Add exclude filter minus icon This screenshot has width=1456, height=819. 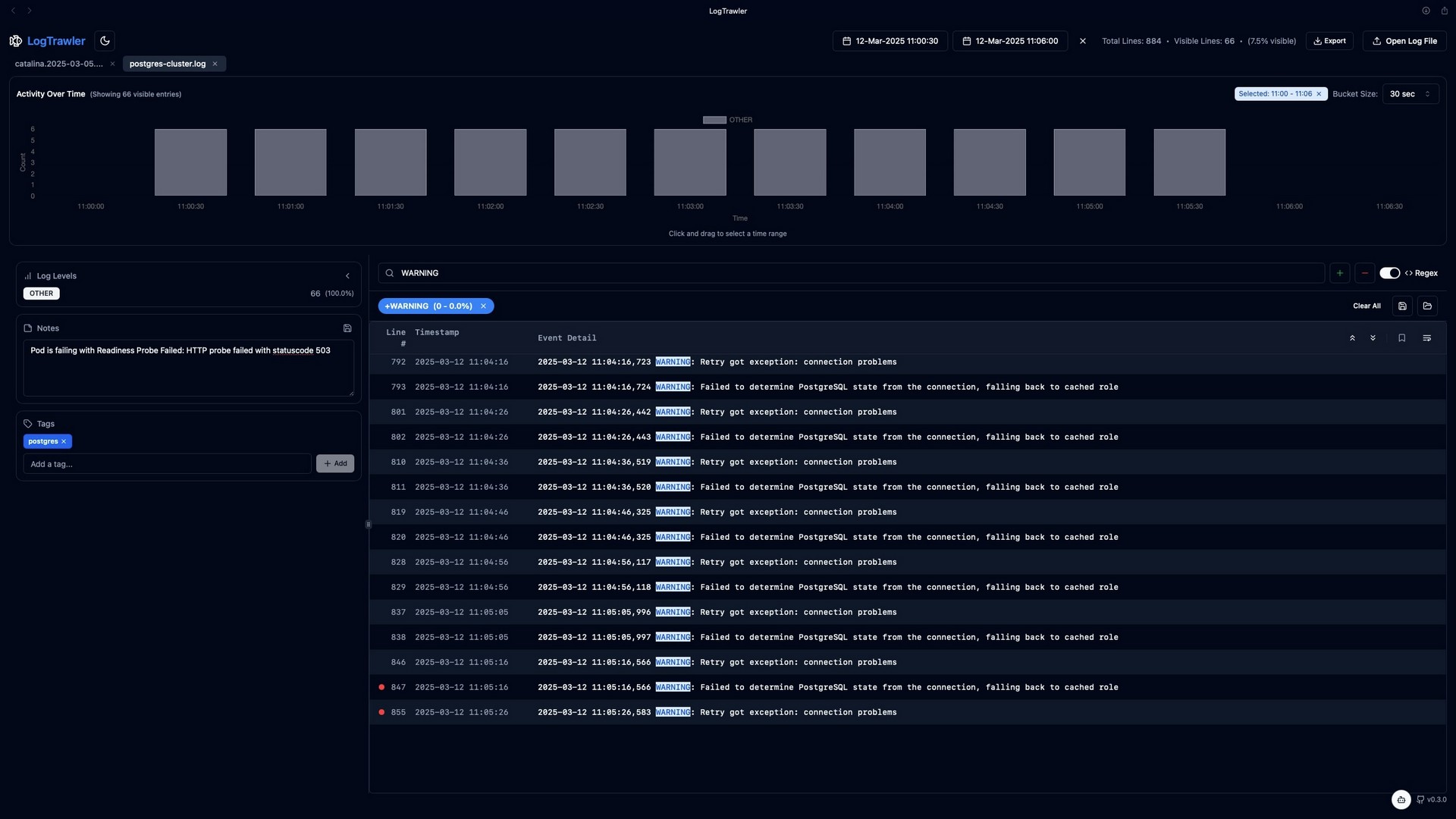[x=1365, y=273]
